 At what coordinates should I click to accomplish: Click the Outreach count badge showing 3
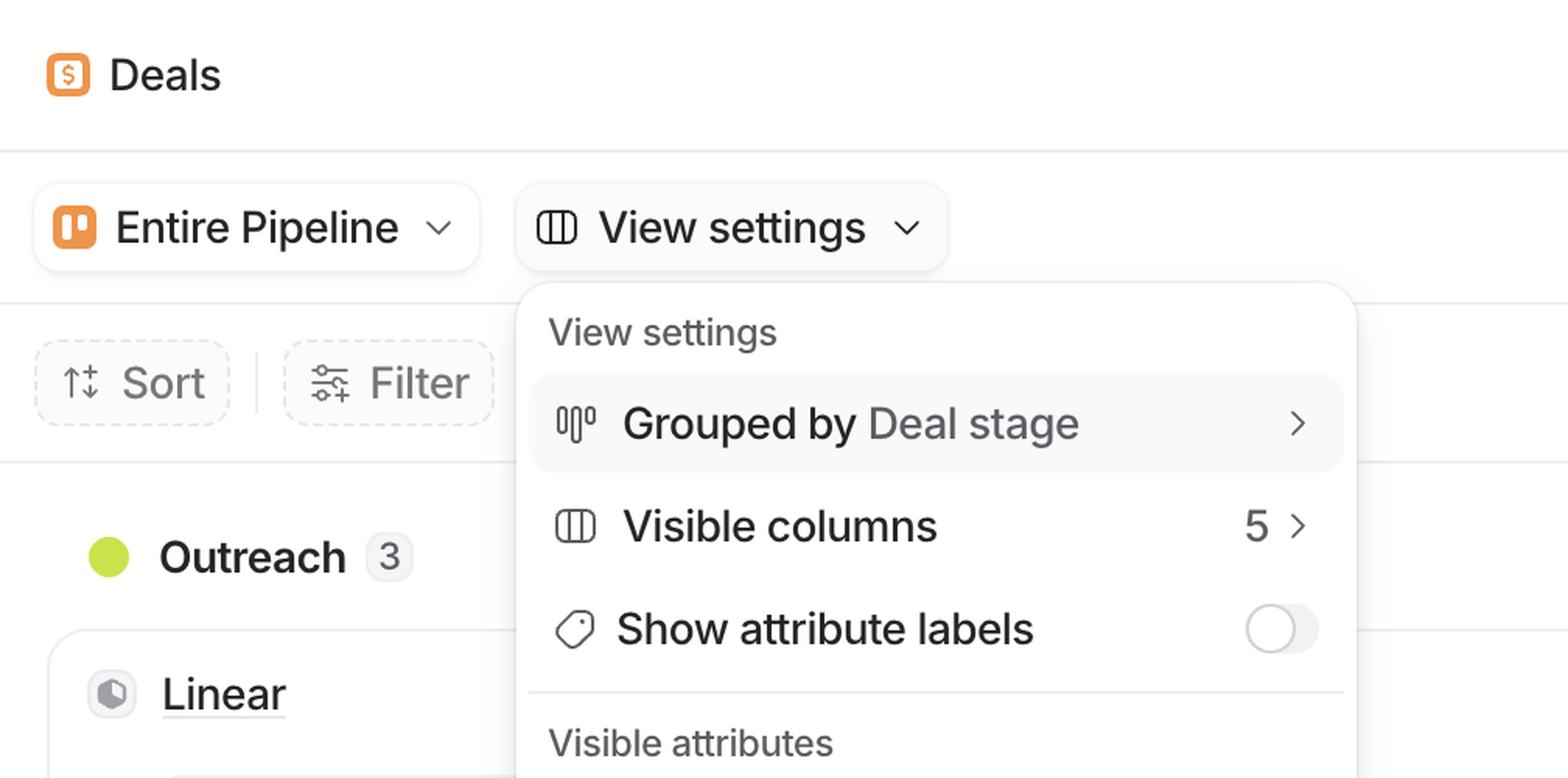(390, 556)
